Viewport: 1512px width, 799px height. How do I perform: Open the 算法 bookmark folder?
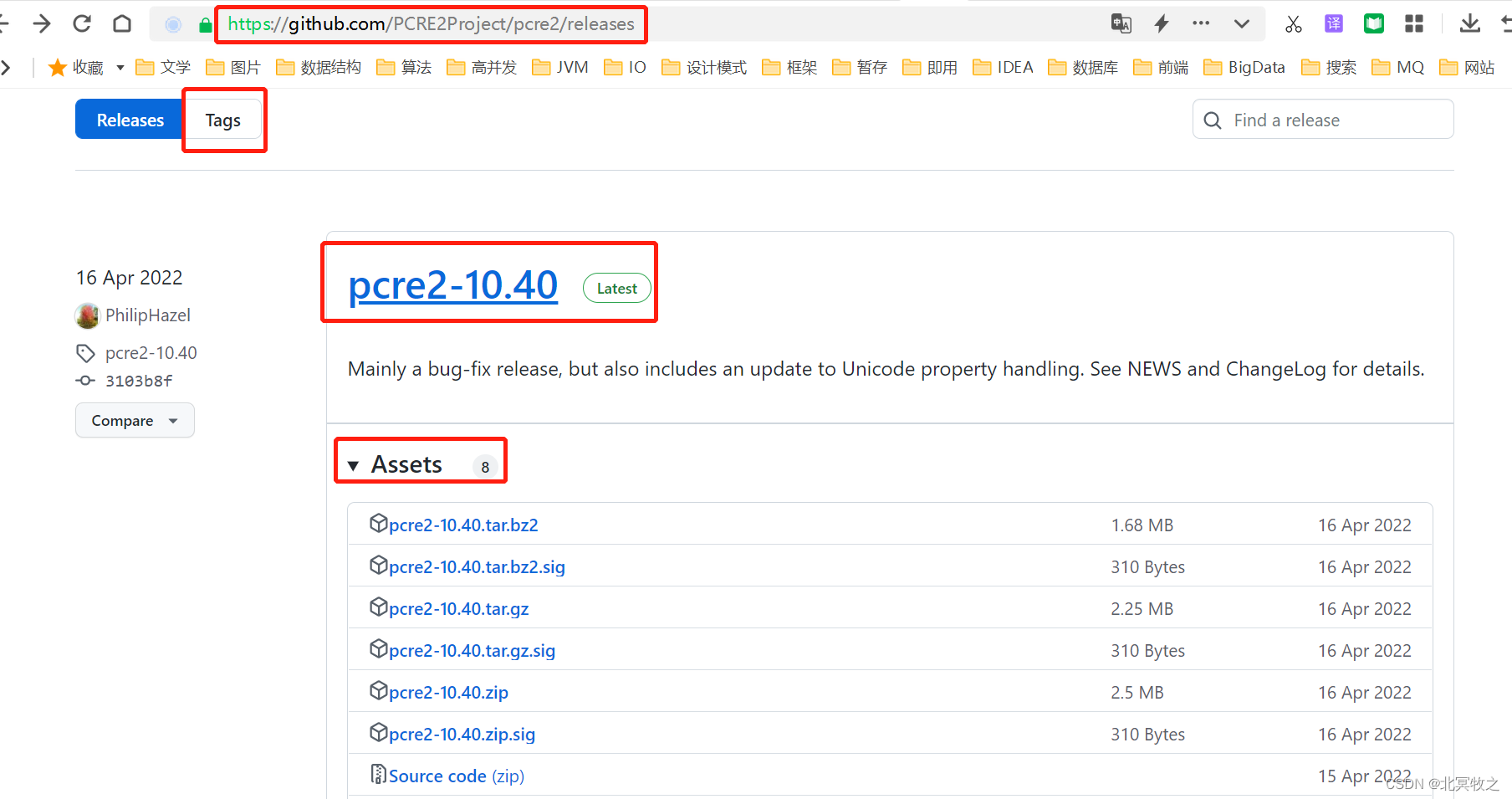[x=404, y=67]
